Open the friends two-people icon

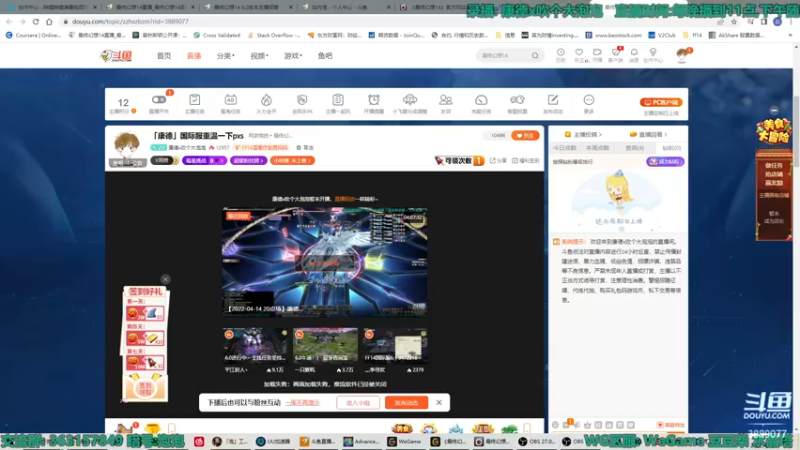pos(445,99)
